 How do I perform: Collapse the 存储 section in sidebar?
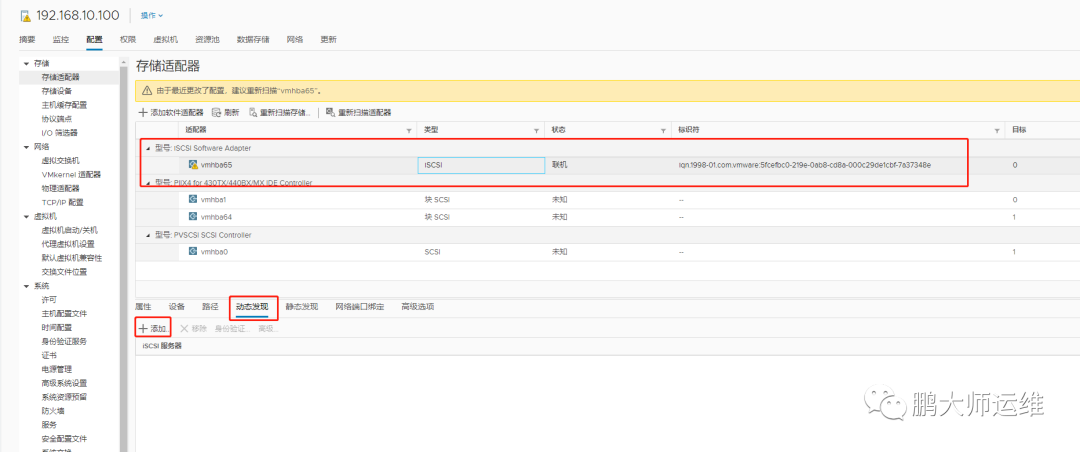point(26,63)
